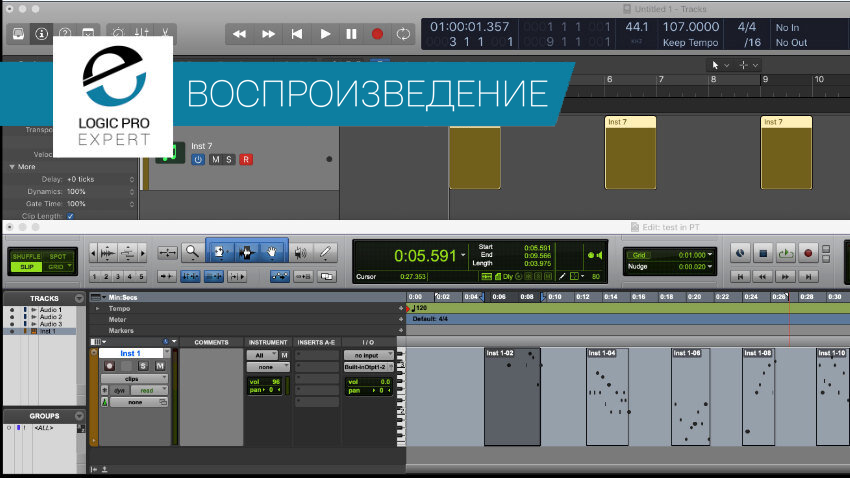Open the Library button in Logic toolbar
This screenshot has height=478, width=850.
pyautogui.click(x=18, y=34)
